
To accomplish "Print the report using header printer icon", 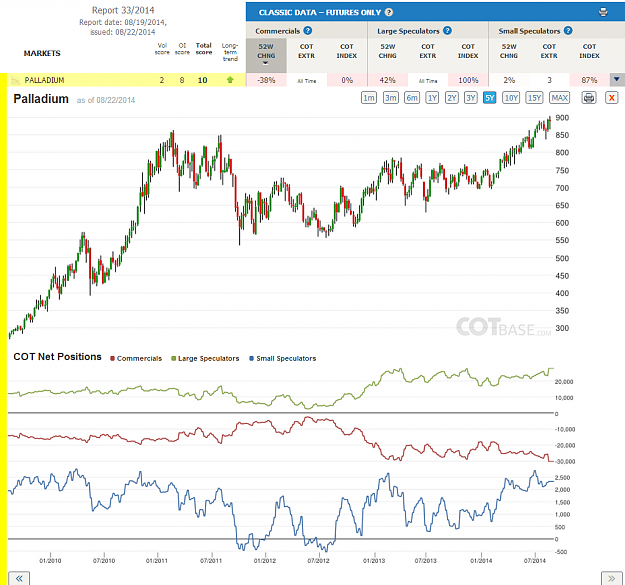I will click(603, 12).
